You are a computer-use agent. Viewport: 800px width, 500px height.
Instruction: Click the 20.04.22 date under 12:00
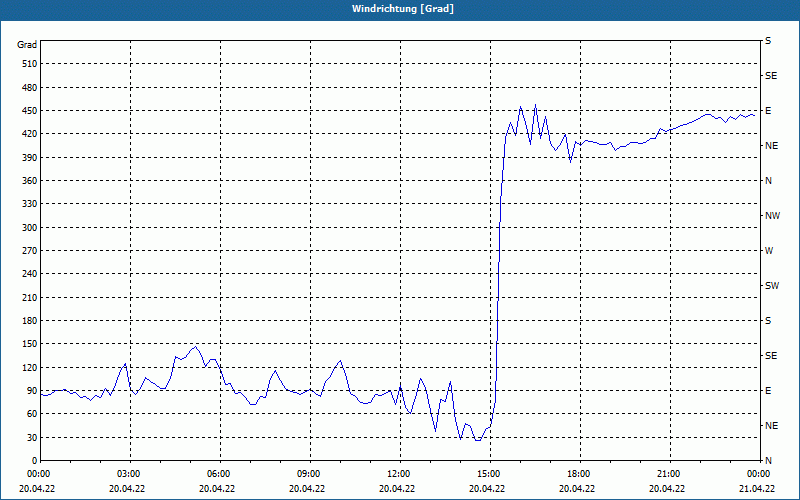pos(397,488)
